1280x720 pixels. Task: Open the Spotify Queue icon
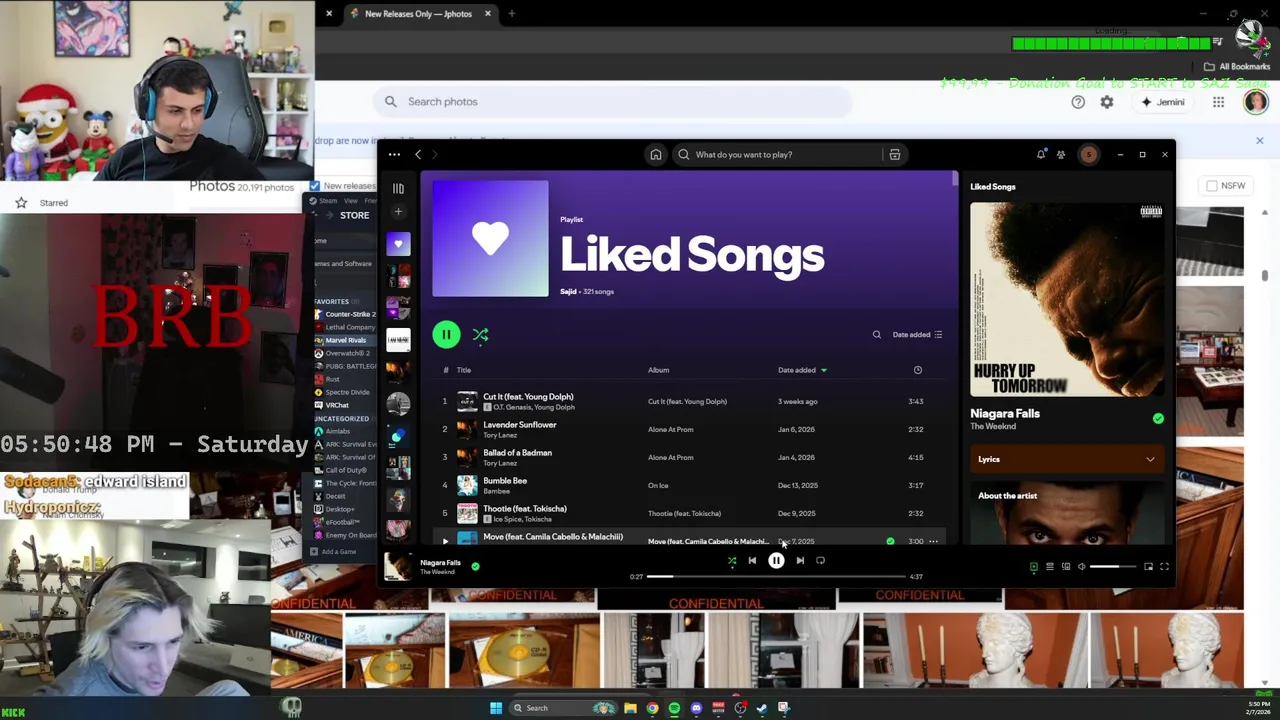pyautogui.click(x=1050, y=567)
